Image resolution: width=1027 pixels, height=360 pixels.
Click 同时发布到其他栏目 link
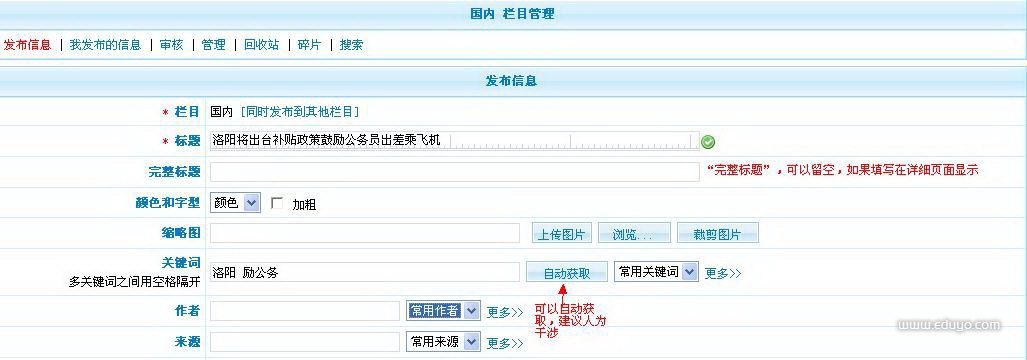point(300,112)
